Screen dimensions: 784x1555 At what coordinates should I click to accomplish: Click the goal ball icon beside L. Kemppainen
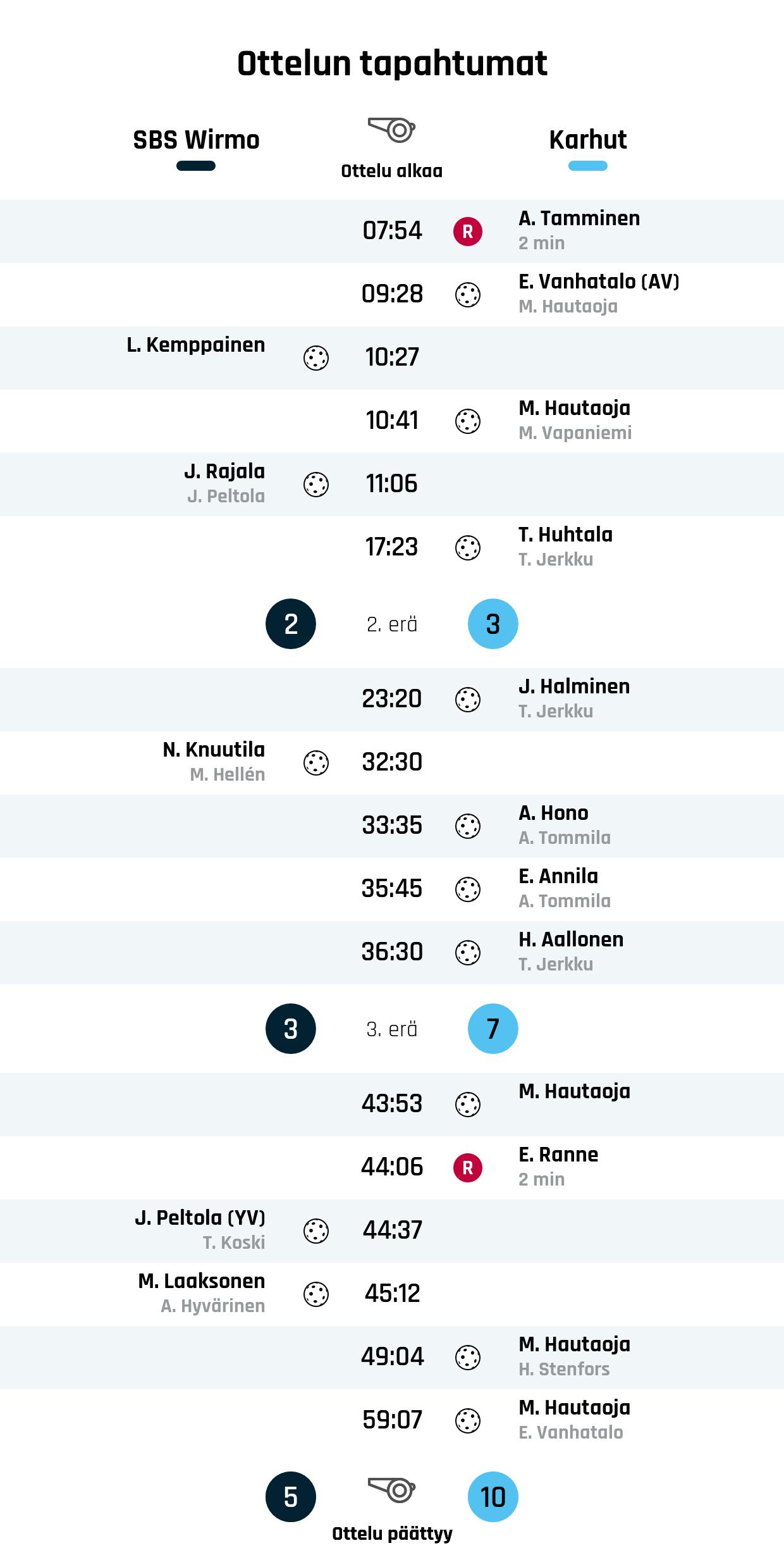point(316,358)
